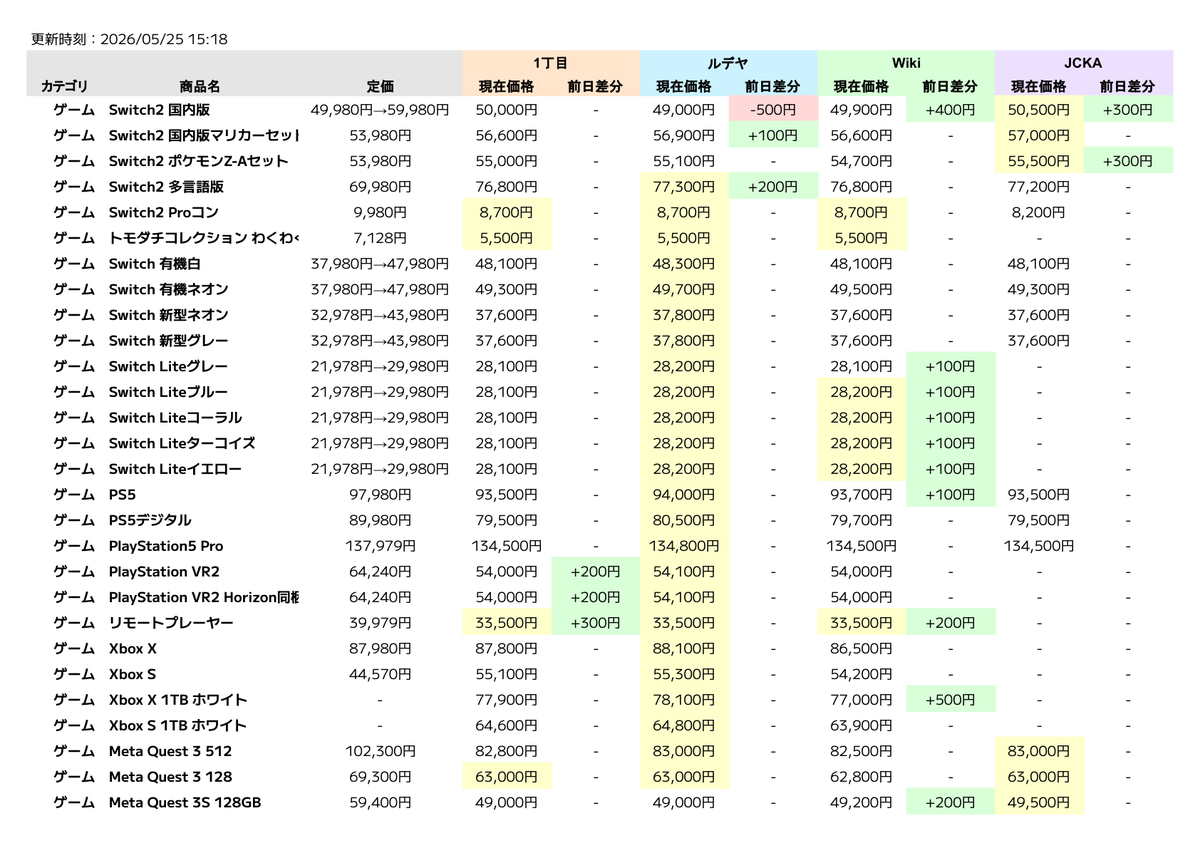1200x848 pixels.
Task: Click the 49,700円 ルデヤ price
Action: click(x=685, y=289)
